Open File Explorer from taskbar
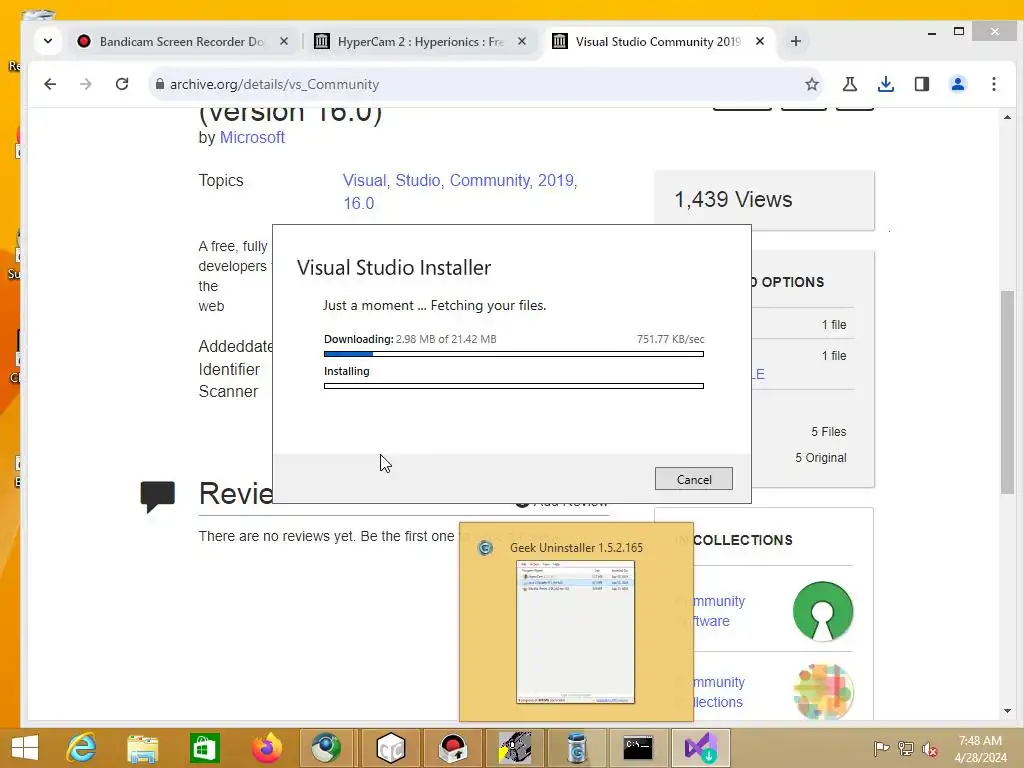The height and width of the screenshot is (768, 1024). click(x=142, y=748)
